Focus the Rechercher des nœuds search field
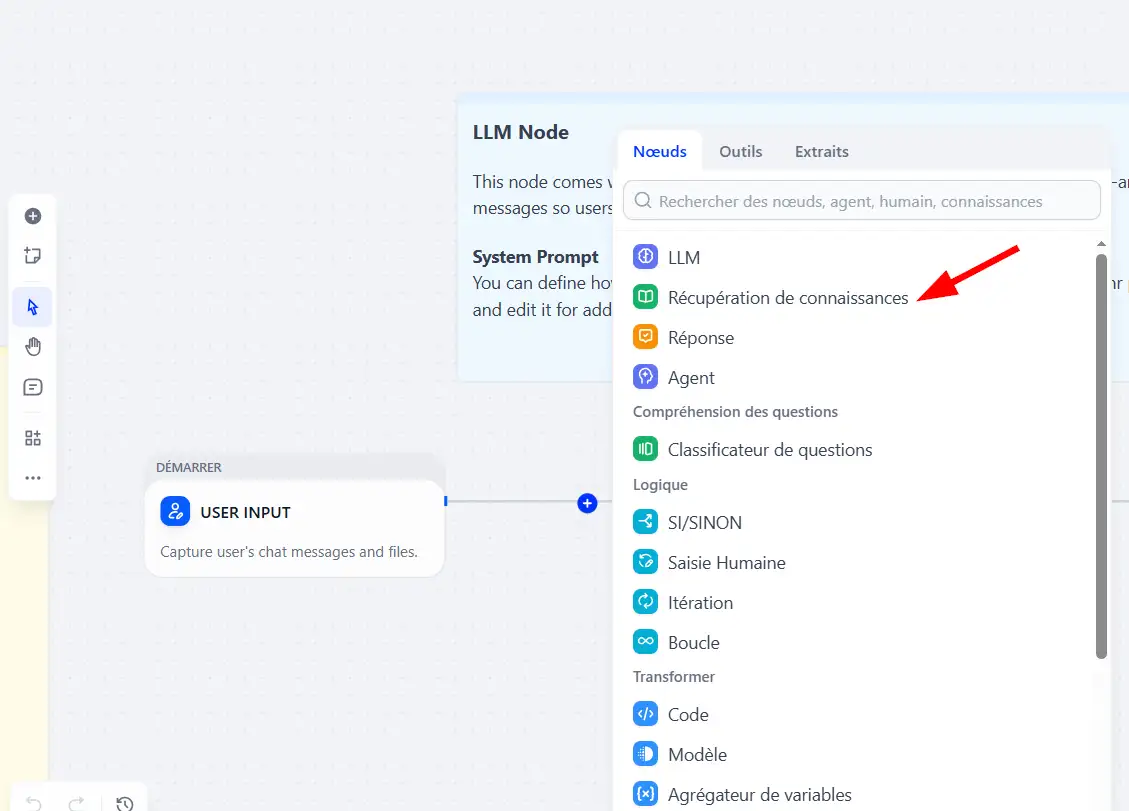The width and height of the screenshot is (1129, 811). click(861, 201)
